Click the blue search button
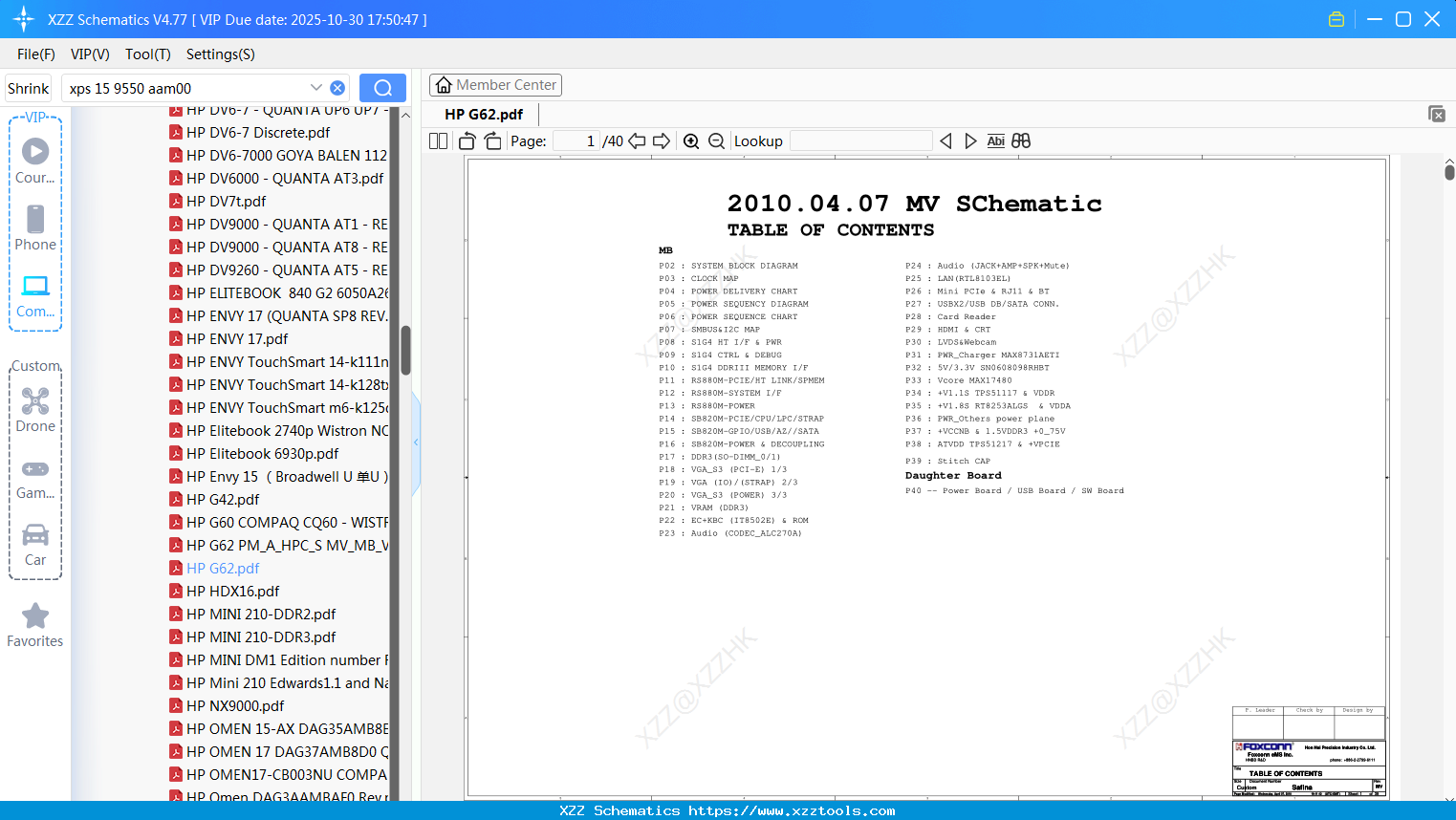 click(x=382, y=88)
